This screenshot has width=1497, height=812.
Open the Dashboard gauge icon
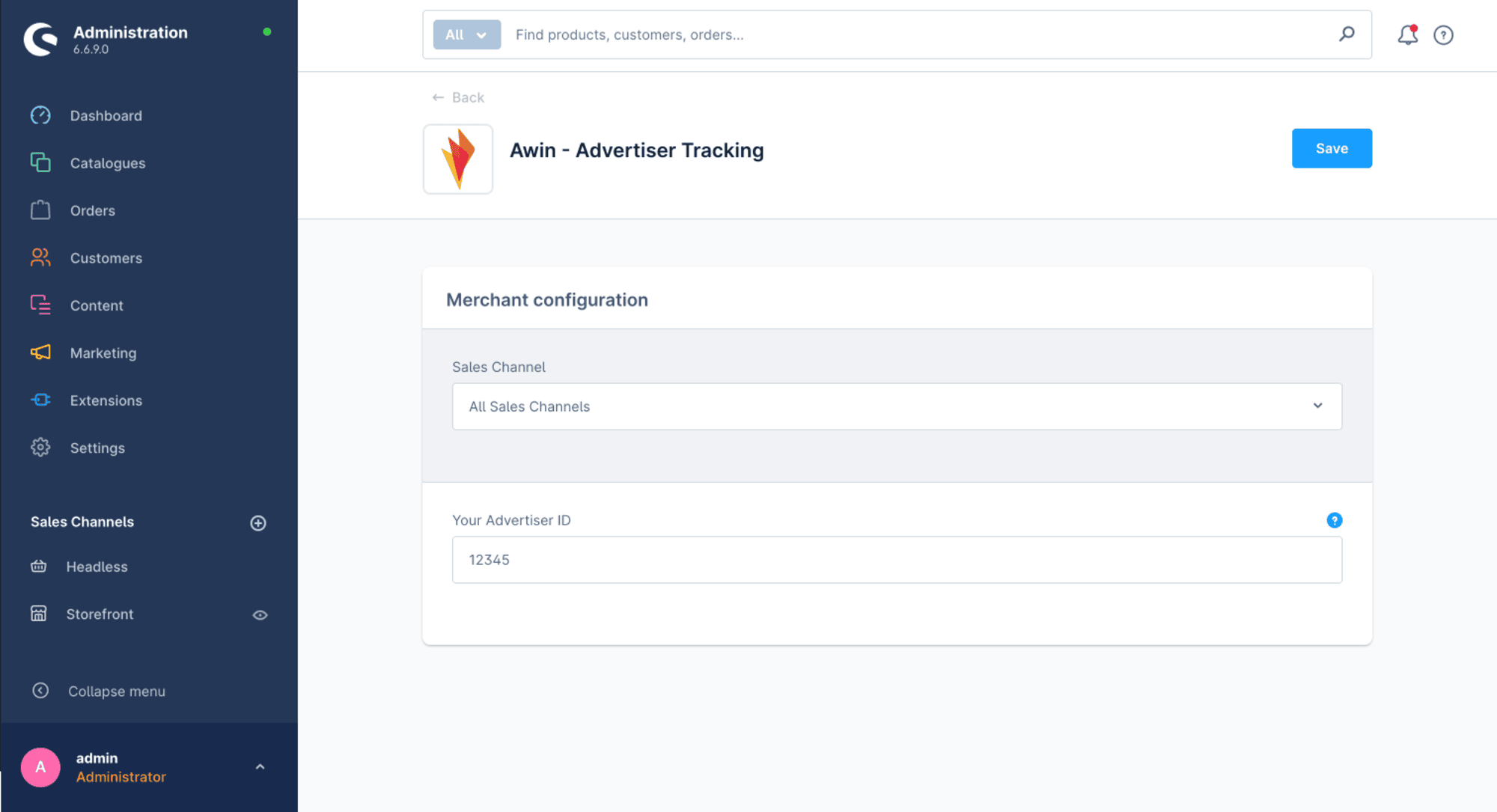click(40, 115)
